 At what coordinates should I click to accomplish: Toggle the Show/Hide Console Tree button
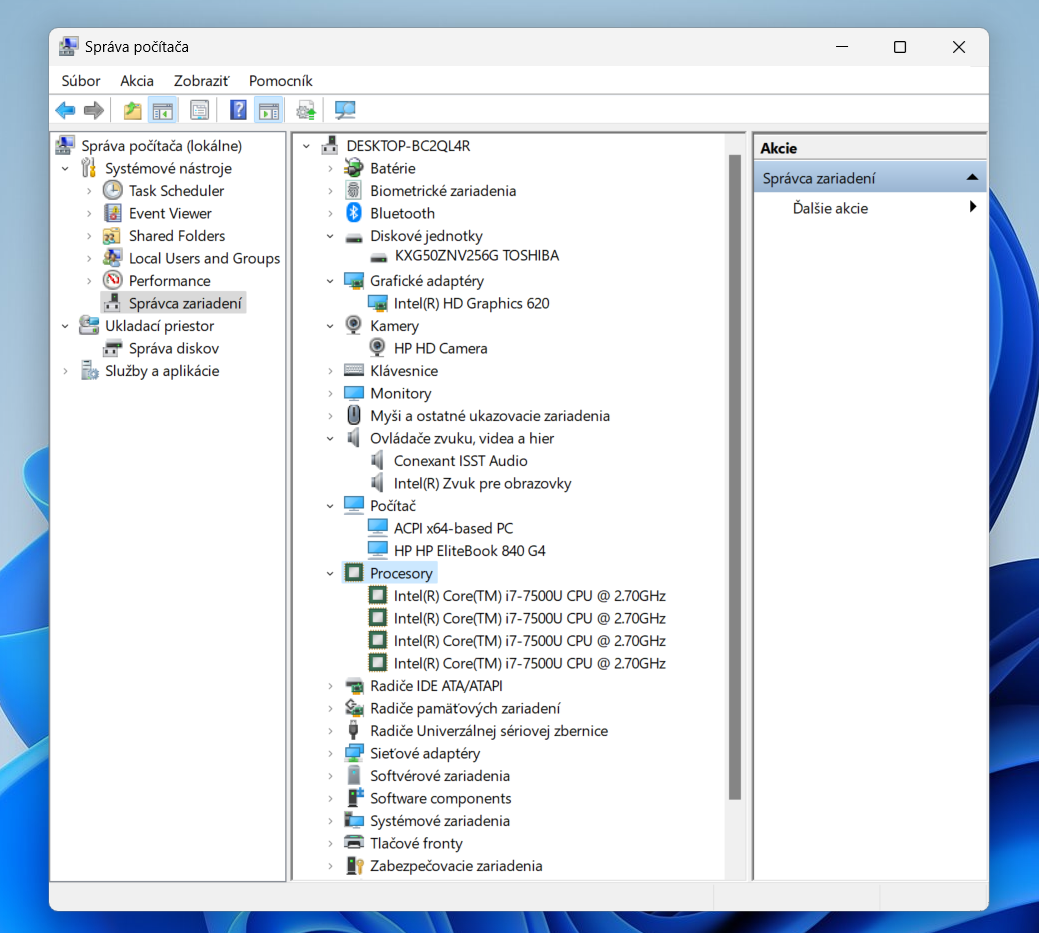(x=162, y=110)
